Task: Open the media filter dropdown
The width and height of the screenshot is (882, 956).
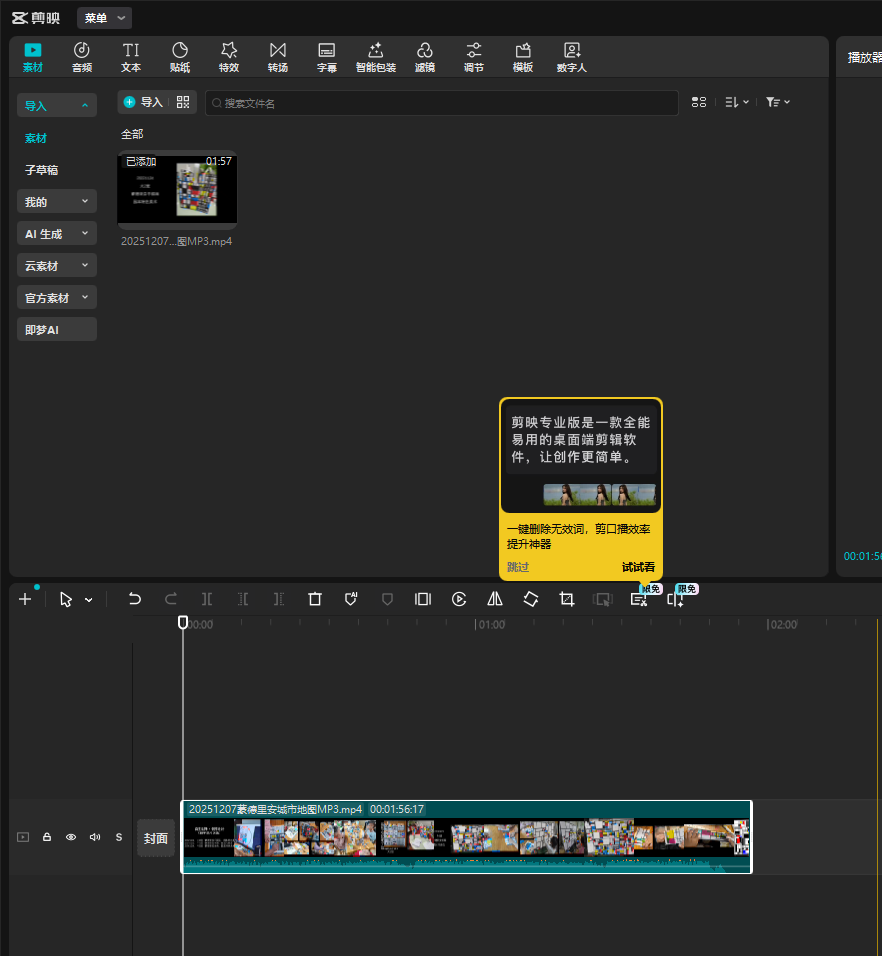Action: [x=778, y=102]
